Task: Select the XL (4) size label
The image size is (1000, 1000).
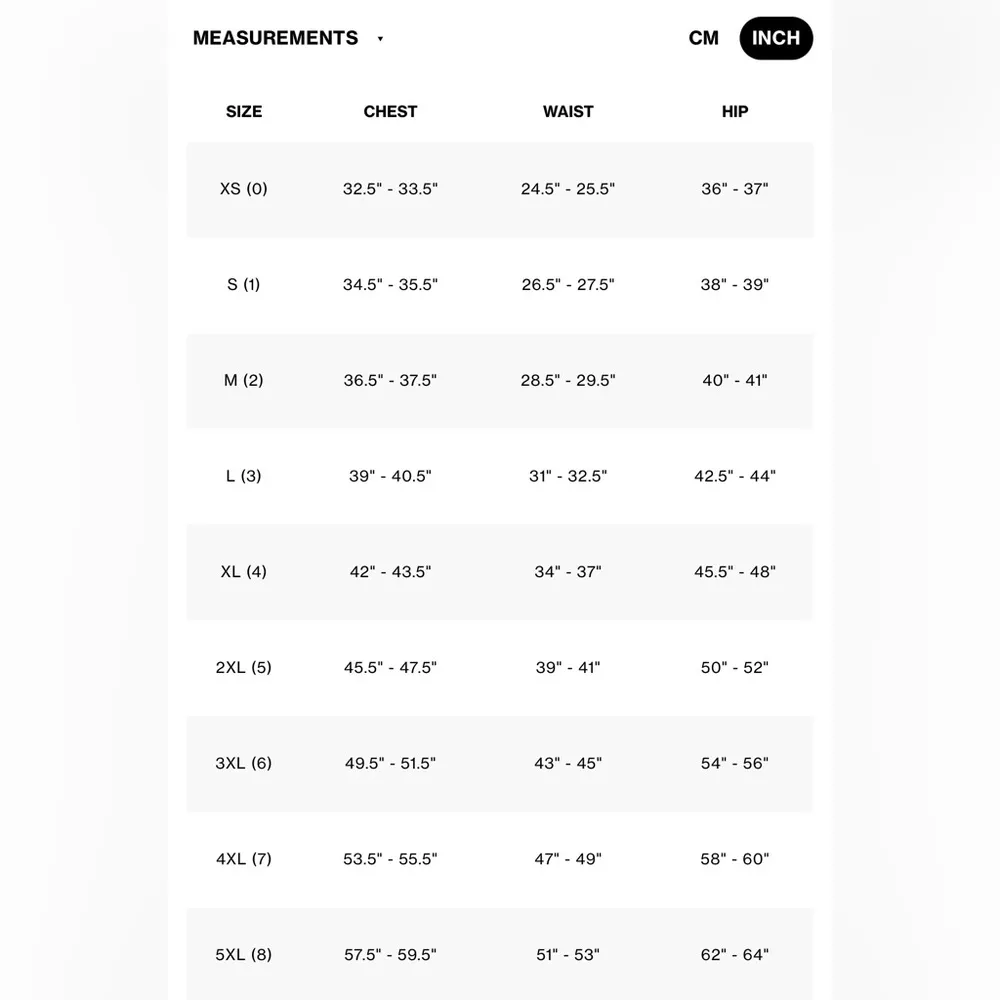Action: click(244, 572)
